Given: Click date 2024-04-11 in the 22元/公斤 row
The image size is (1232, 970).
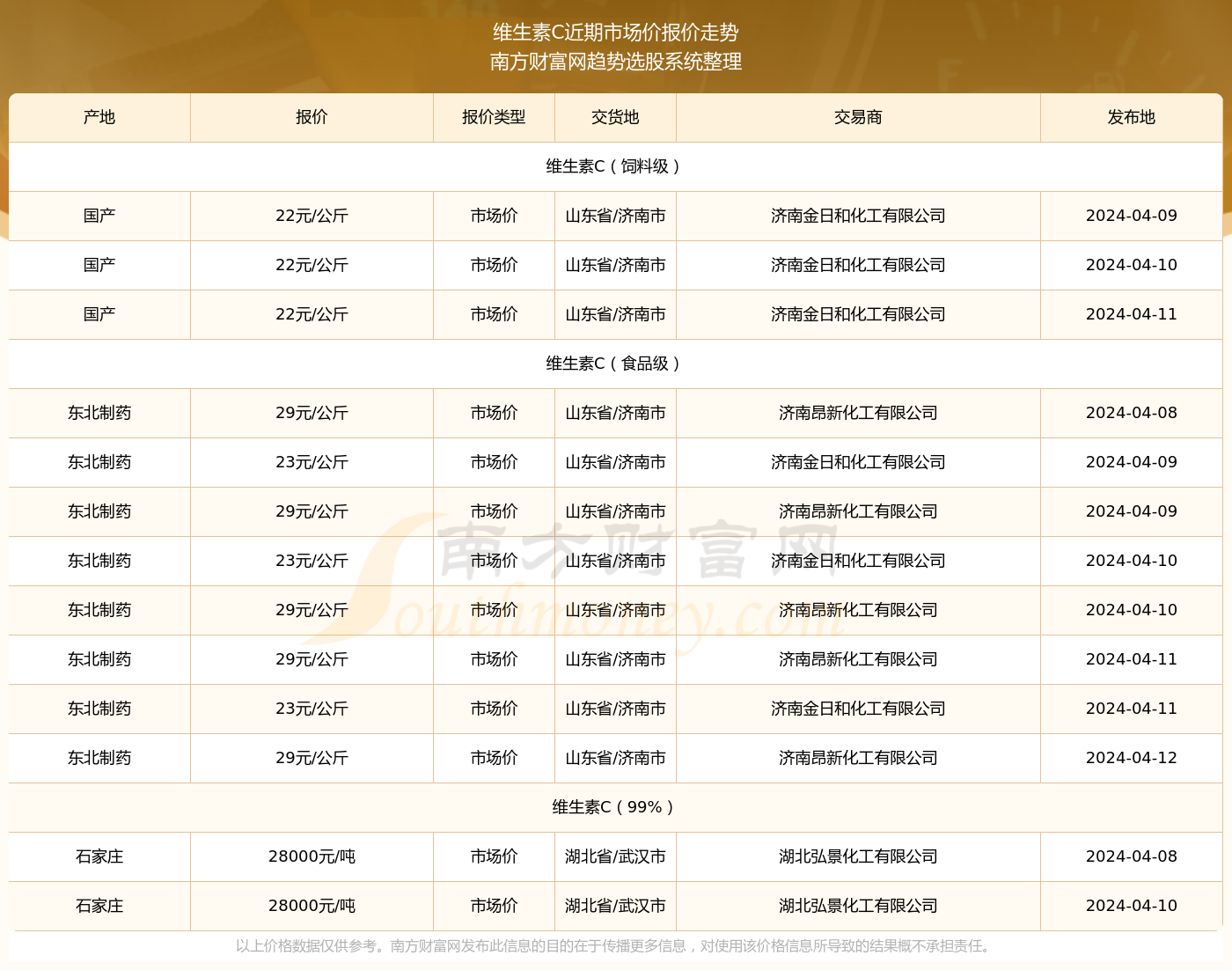Looking at the screenshot, I should 1132,314.
